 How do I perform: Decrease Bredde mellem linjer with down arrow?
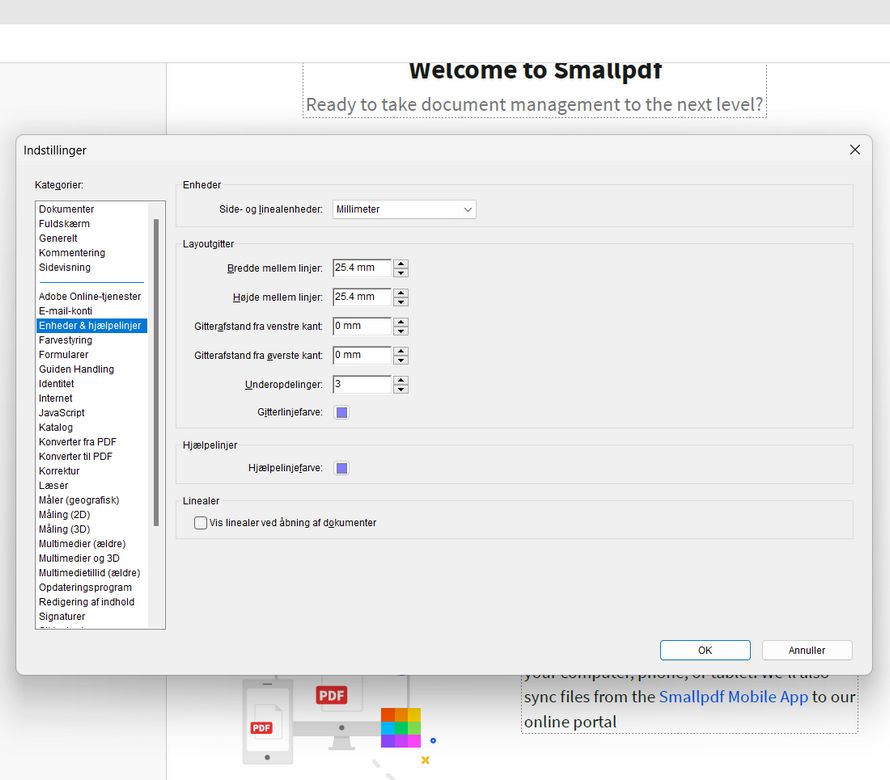tap(401, 272)
